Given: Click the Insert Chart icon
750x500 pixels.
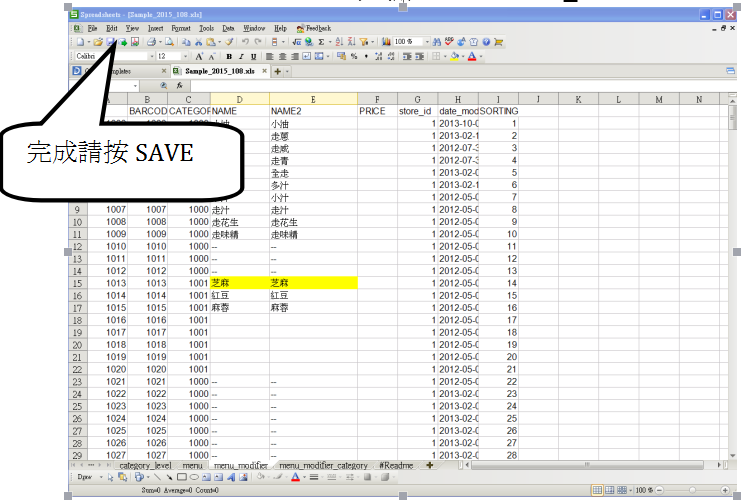Looking at the screenshot, I should [x=386, y=42].
